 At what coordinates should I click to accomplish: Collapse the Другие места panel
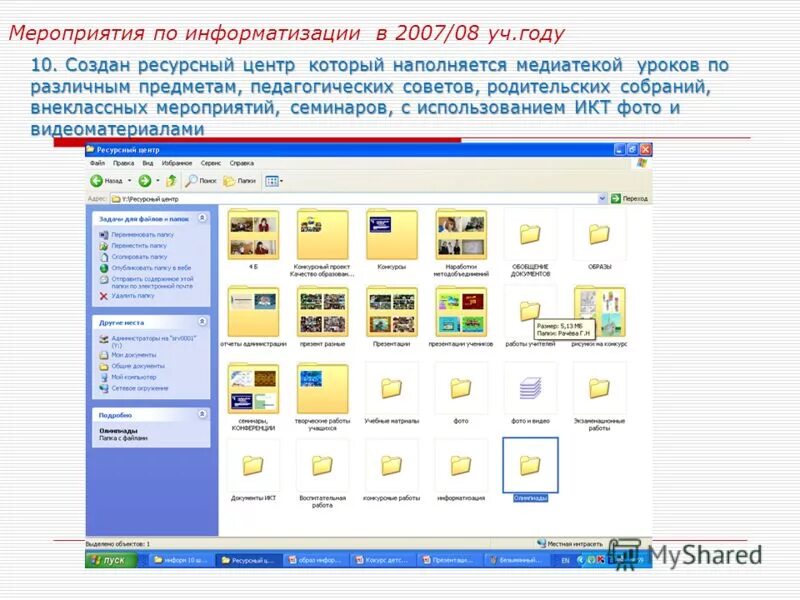click(x=204, y=321)
